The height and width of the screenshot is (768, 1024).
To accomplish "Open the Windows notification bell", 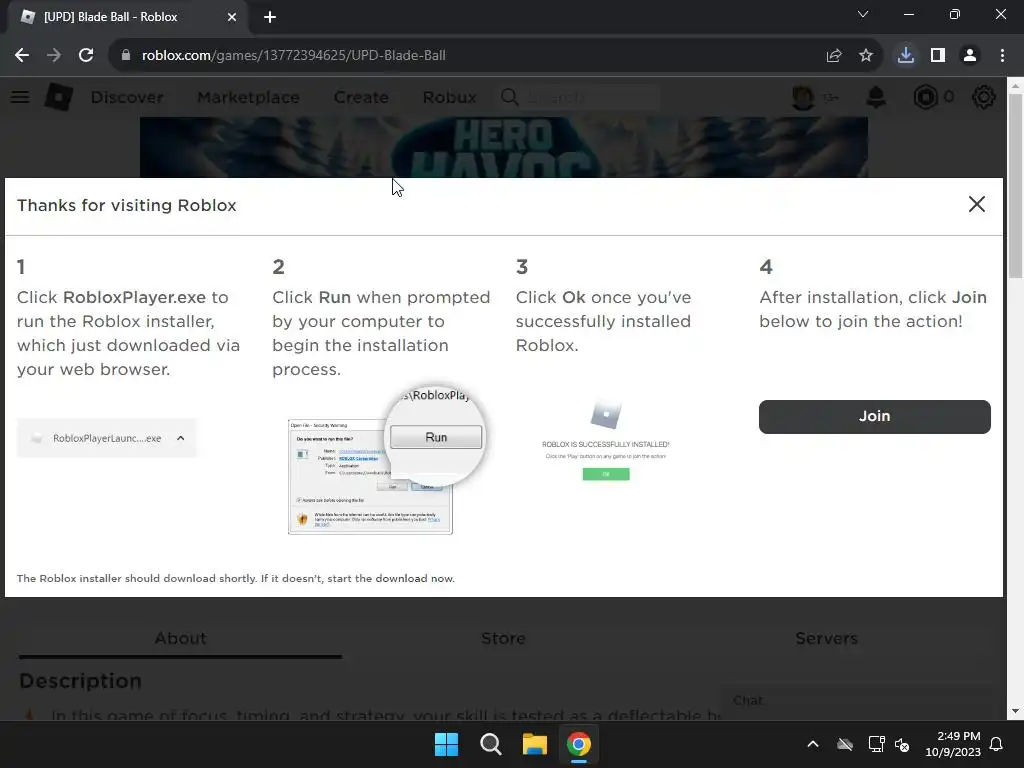I will 997,744.
